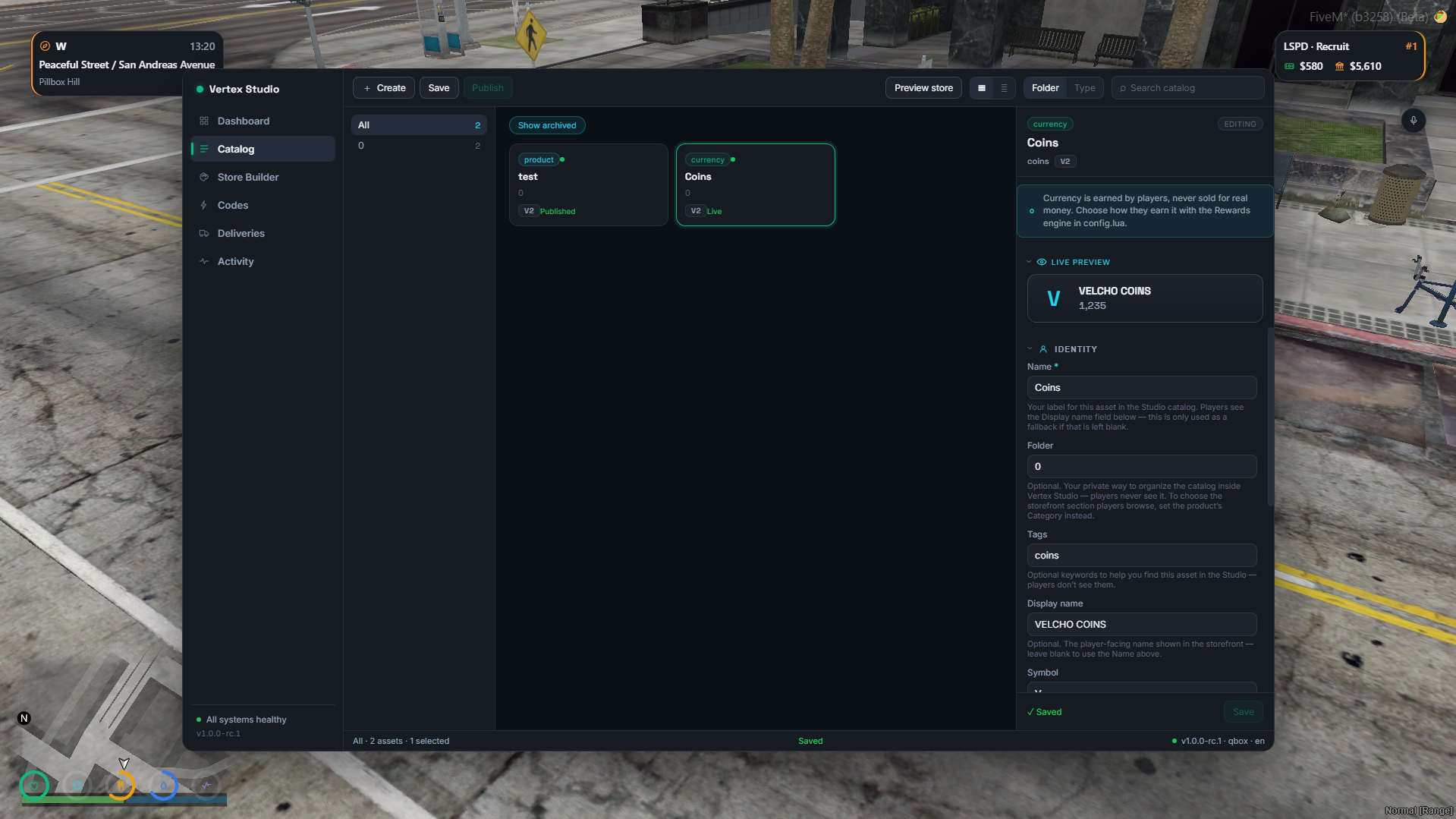Click the Store Builder palette icon
The width and height of the screenshot is (1456, 819).
[x=204, y=177]
